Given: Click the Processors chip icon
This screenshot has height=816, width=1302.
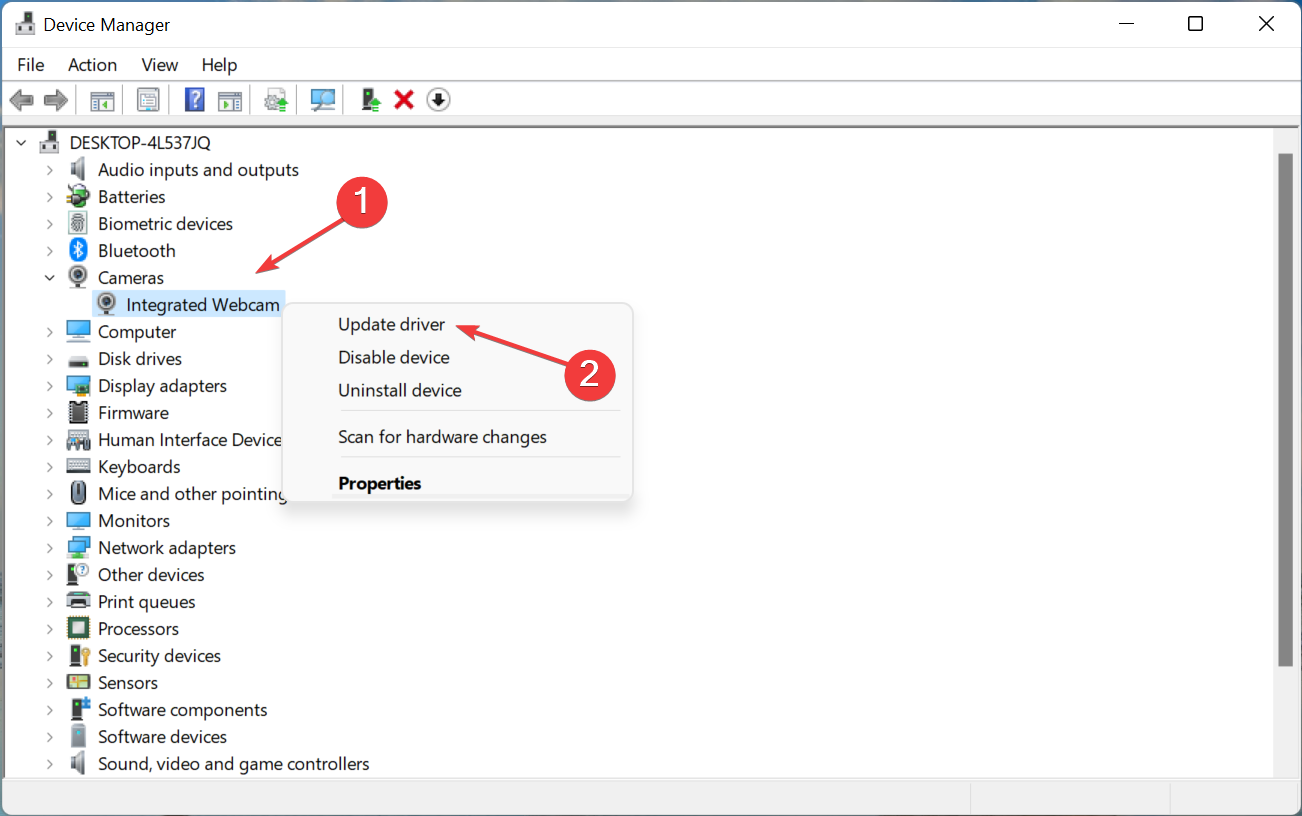Looking at the screenshot, I should 78,628.
